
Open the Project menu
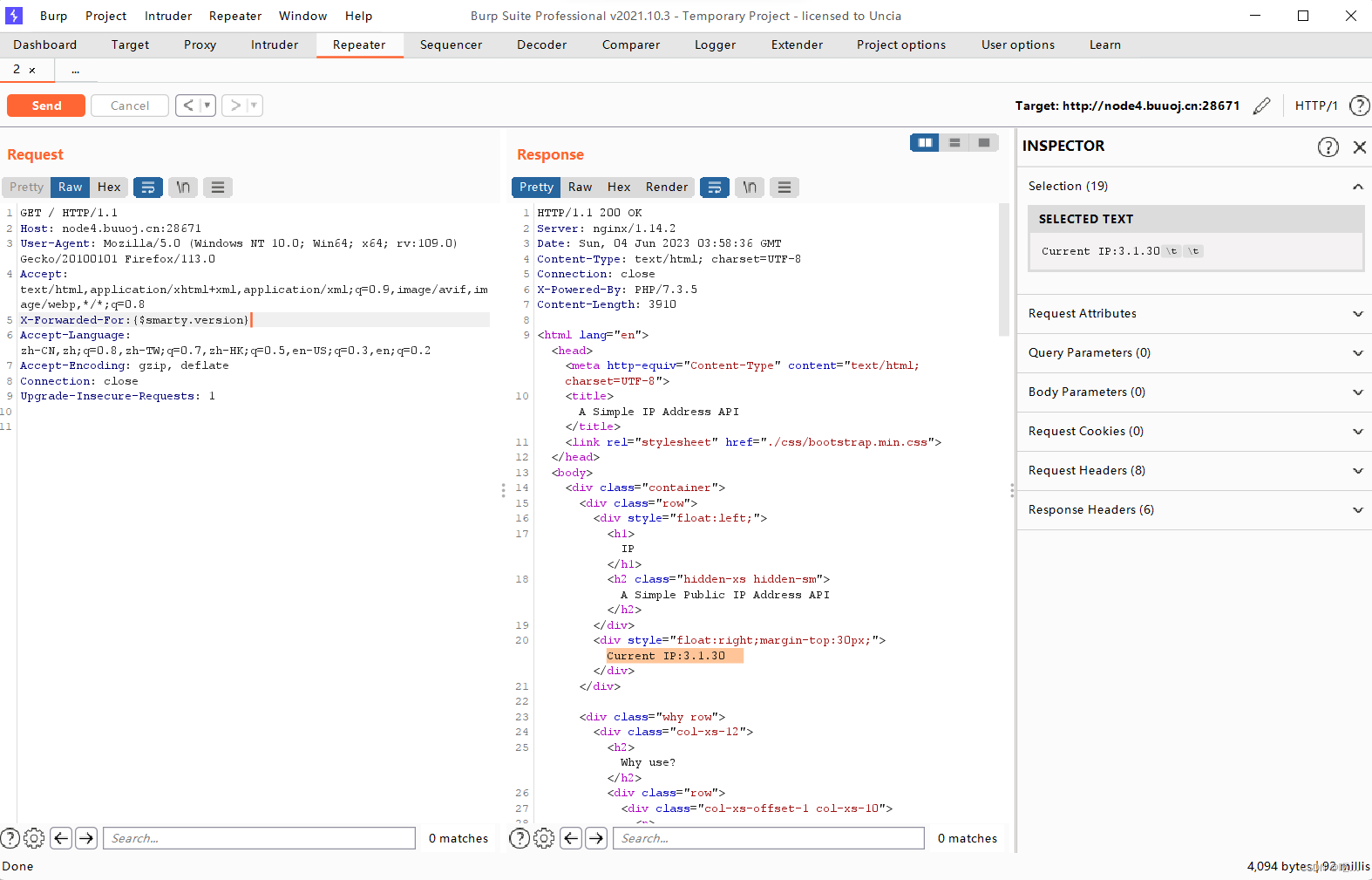click(x=105, y=16)
